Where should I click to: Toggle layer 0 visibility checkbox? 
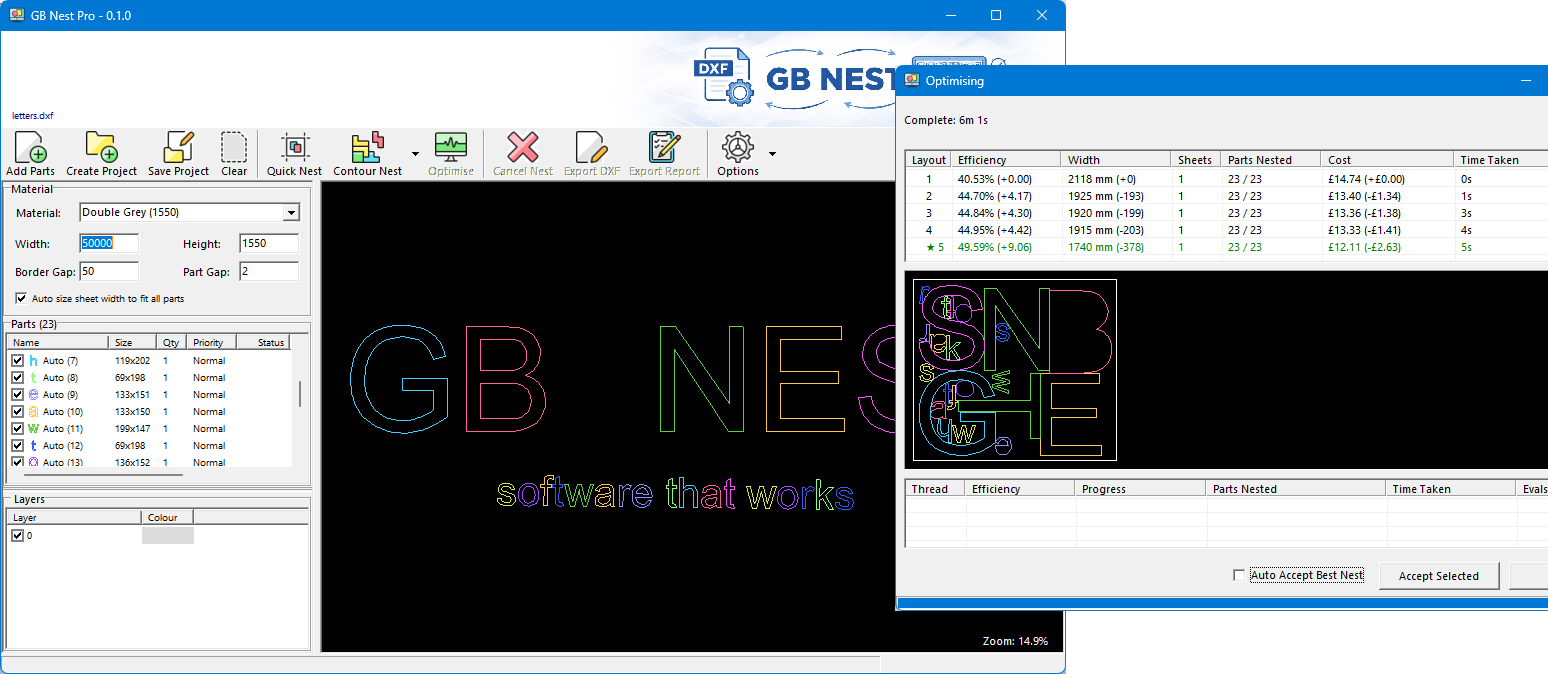click(17, 536)
